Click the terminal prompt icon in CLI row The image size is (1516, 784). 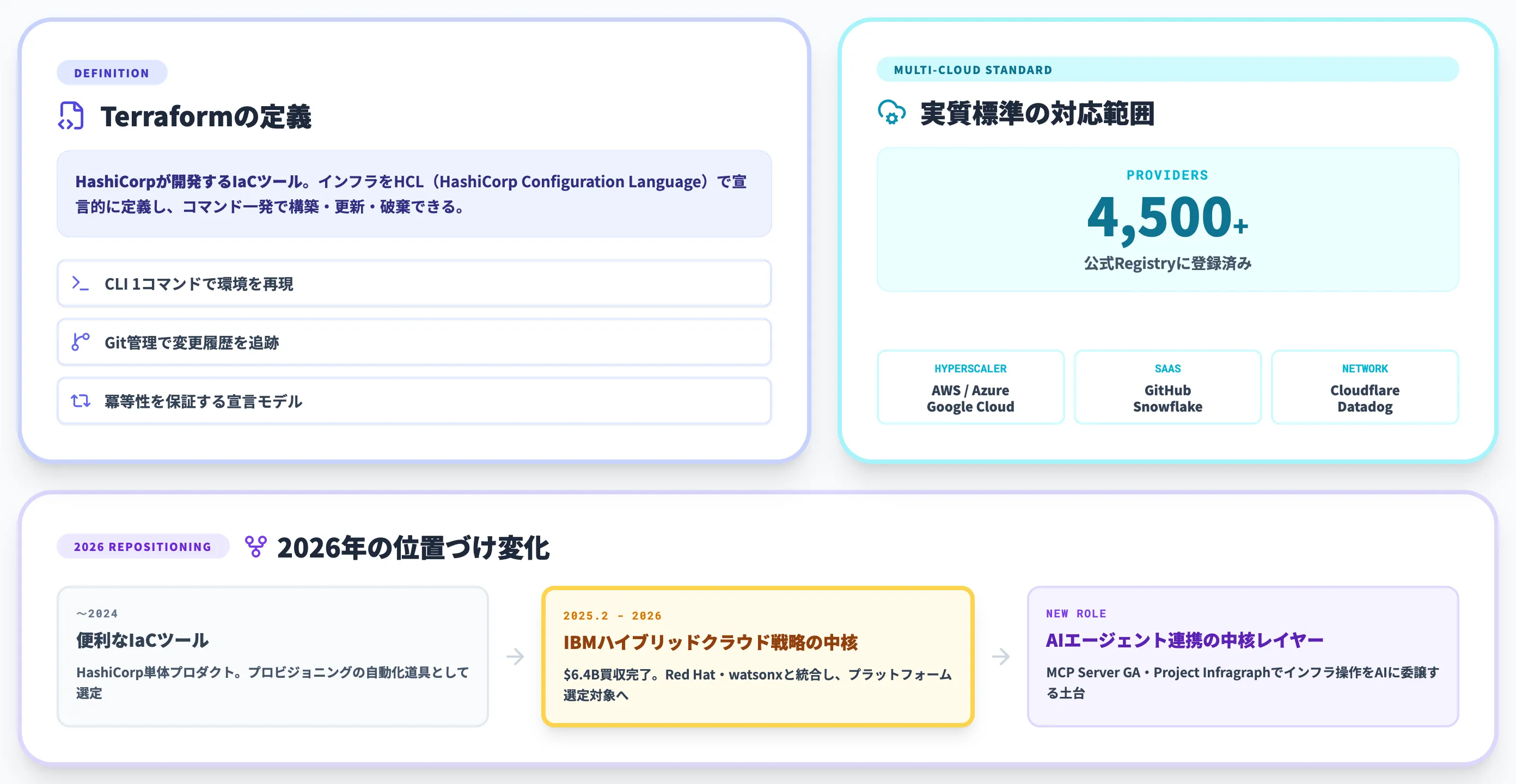(x=80, y=283)
